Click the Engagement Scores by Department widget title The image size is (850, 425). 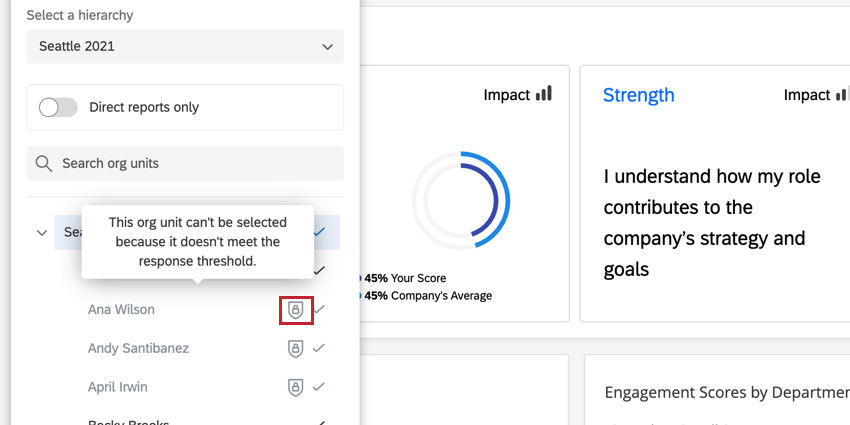tap(727, 392)
